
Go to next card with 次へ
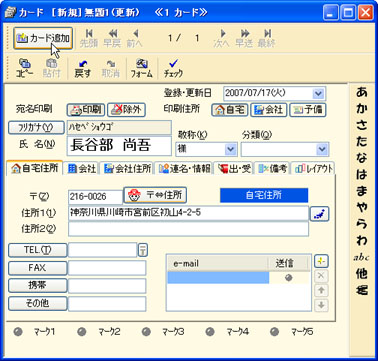tap(222, 38)
